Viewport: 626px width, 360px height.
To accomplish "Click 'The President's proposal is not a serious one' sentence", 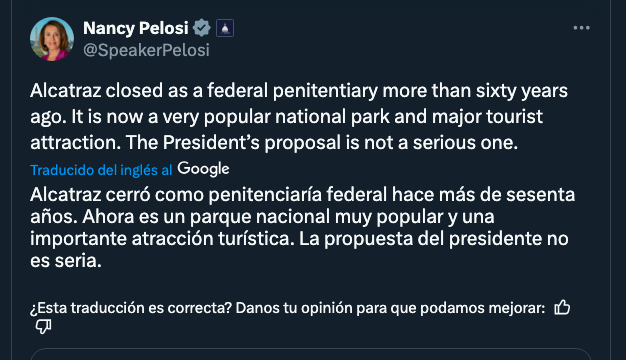I will tap(322, 142).
